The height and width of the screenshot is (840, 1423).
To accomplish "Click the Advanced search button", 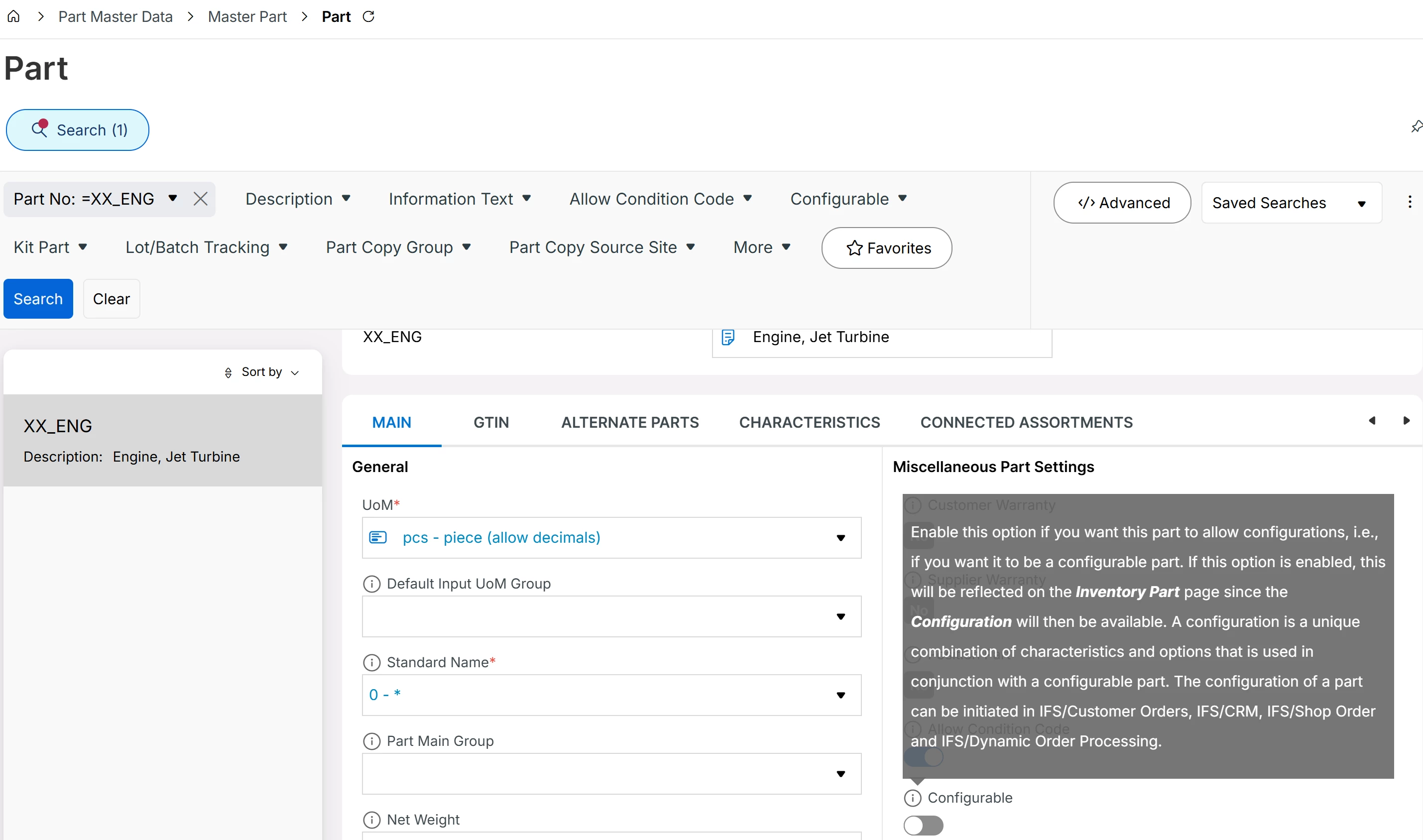I will 1122,203.
